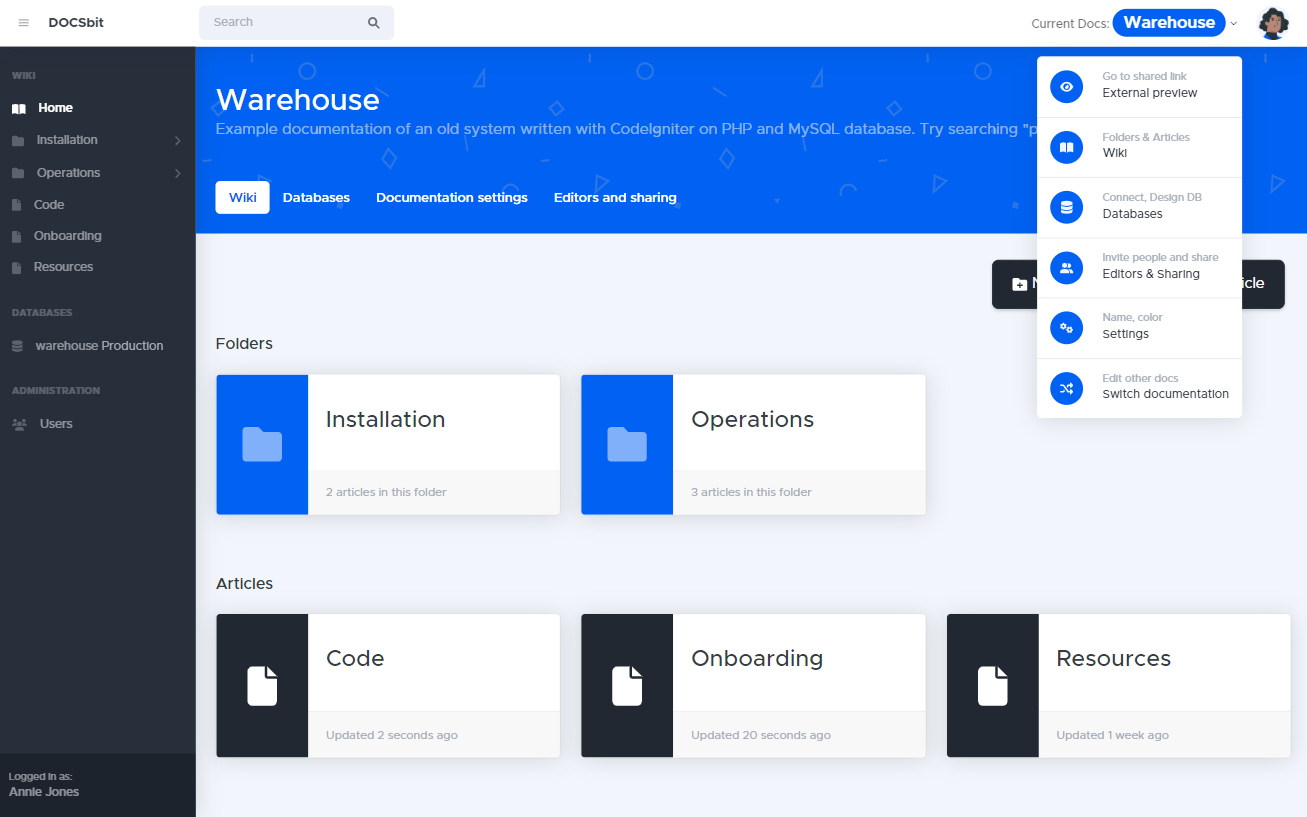The width and height of the screenshot is (1307, 817).
Task: Switch to the Databases tab
Action: click(x=316, y=198)
